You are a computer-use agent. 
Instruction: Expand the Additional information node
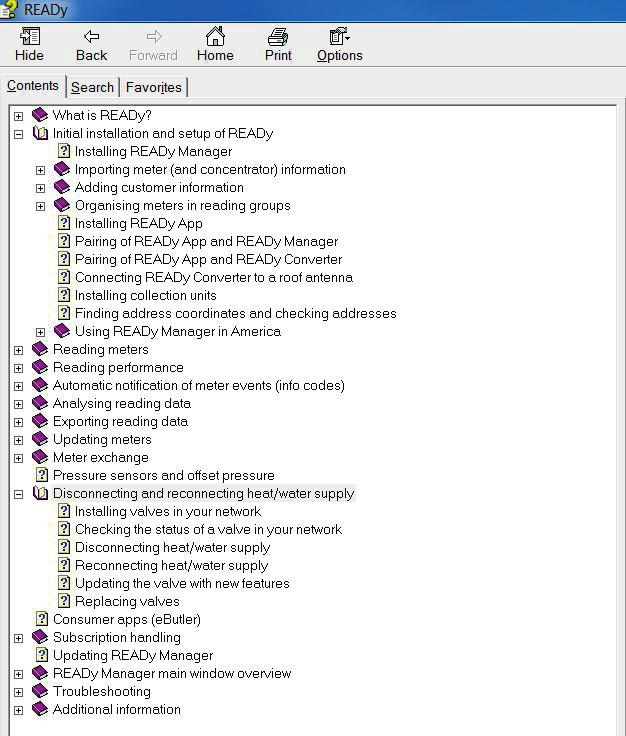coord(18,710)
